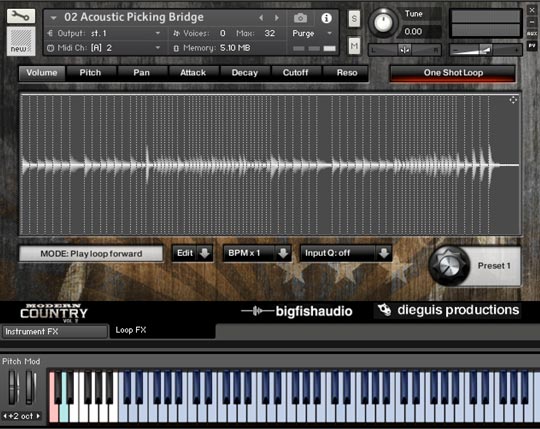
Task: Switch to the Loop FX tab
Action: 162,331
